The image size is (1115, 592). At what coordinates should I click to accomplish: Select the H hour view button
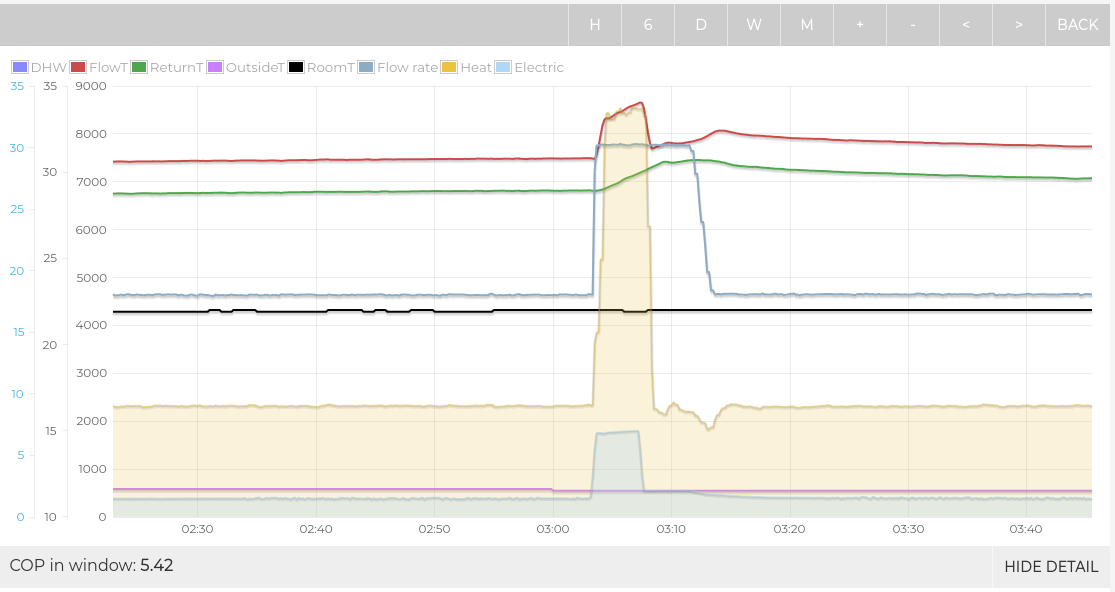tap(595, 25)
